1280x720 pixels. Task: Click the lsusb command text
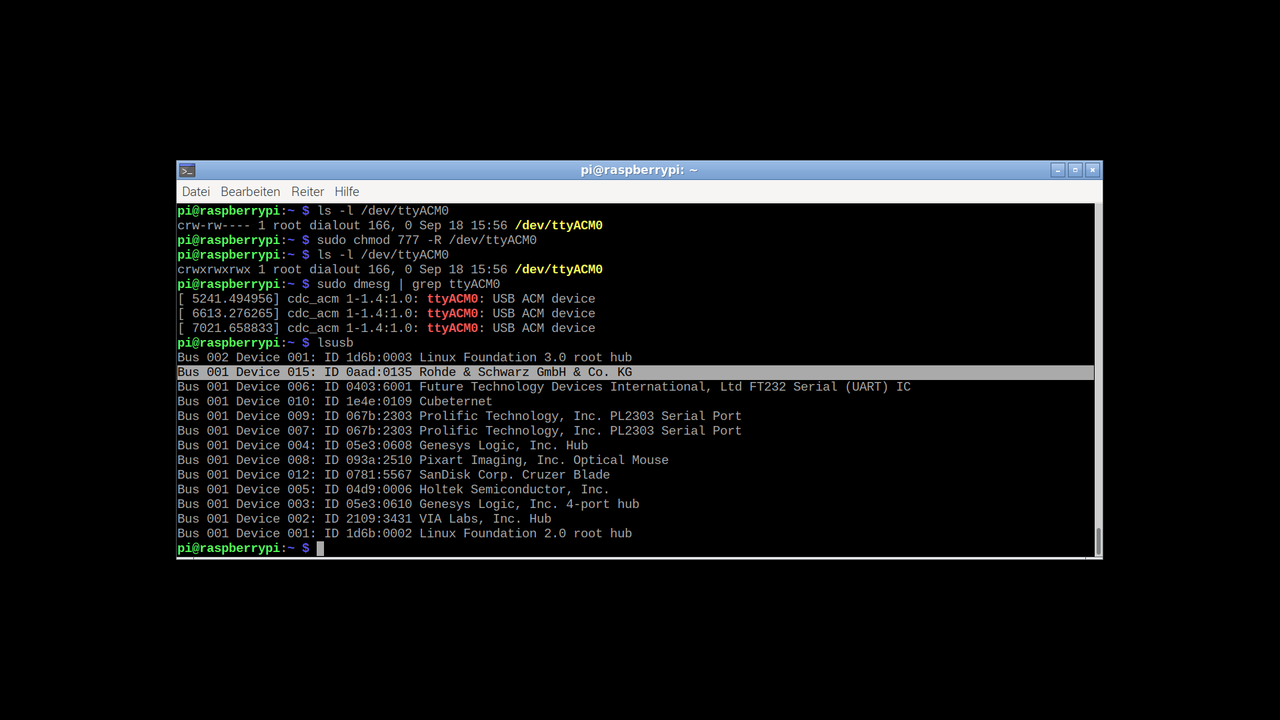click(x=335, y=343)
